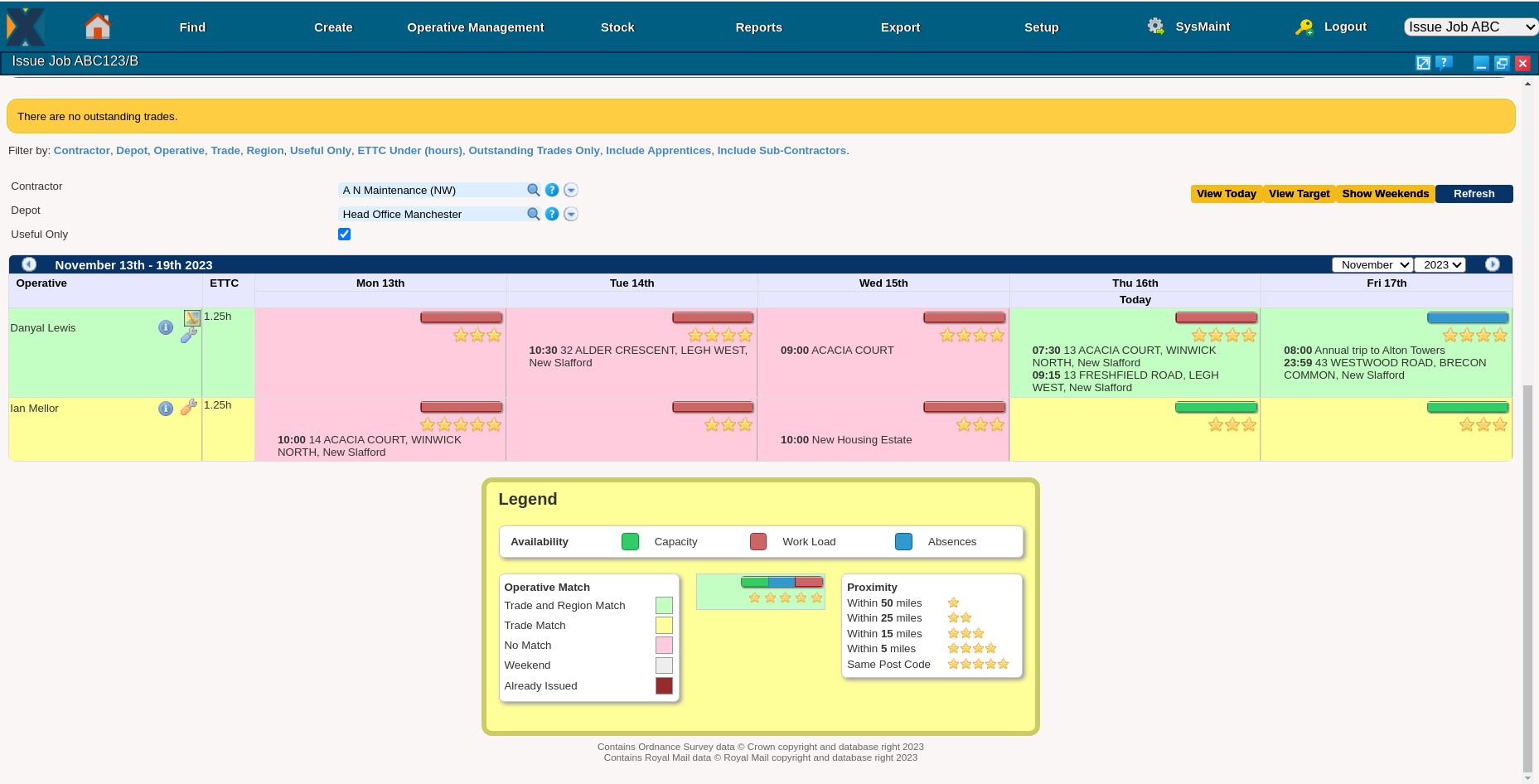Viewport: 1539px width, 784px height.
Task: Click the blue wrench icon for Danyal Lewis
Action: click(x=189, y=336)
